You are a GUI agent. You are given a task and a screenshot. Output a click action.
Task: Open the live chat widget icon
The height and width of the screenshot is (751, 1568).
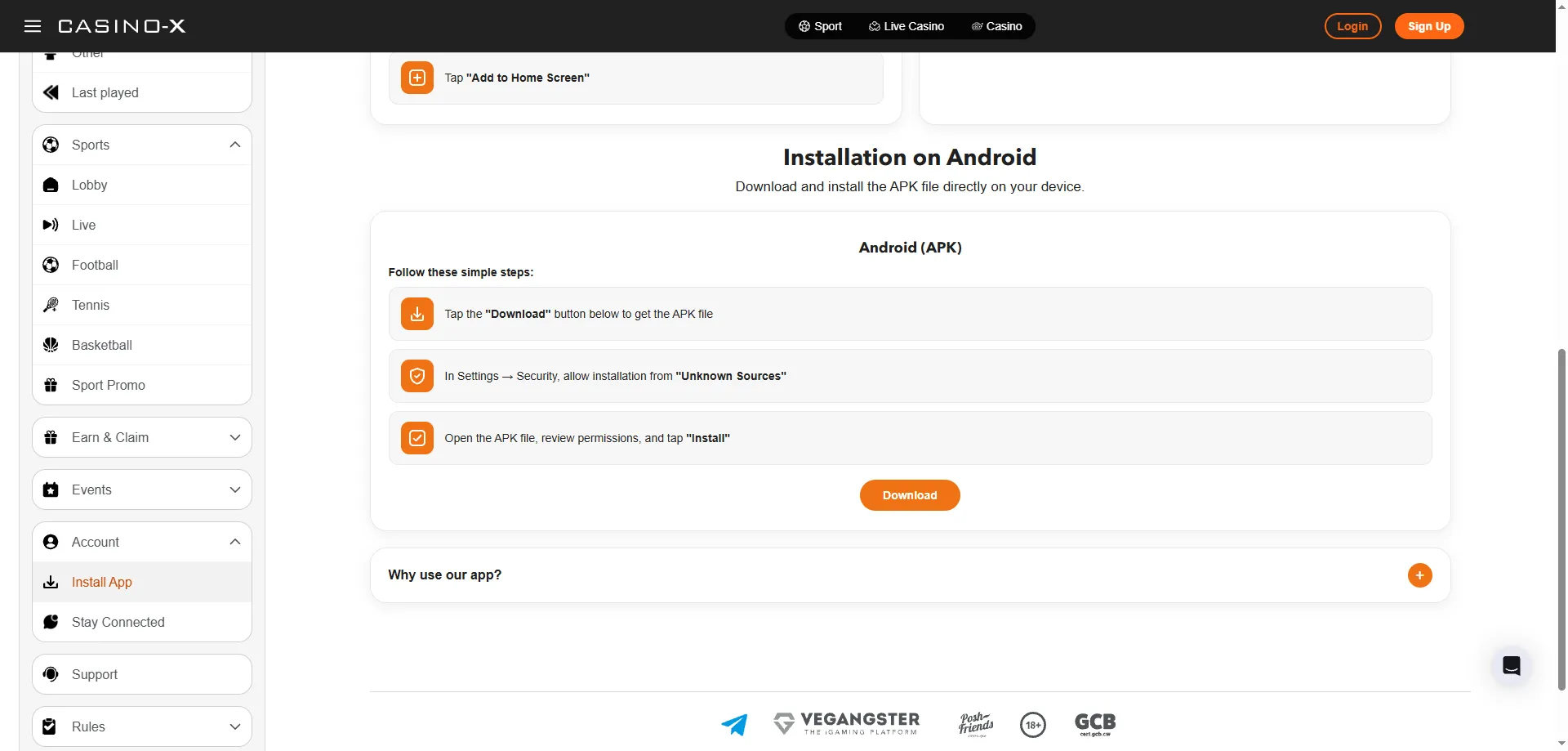pyautogui.click(x=1512, y=665)
